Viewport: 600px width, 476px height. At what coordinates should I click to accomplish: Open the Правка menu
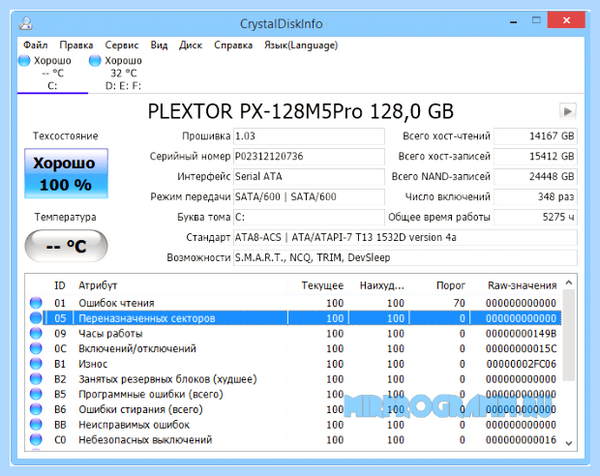click(x=76, y=45)
